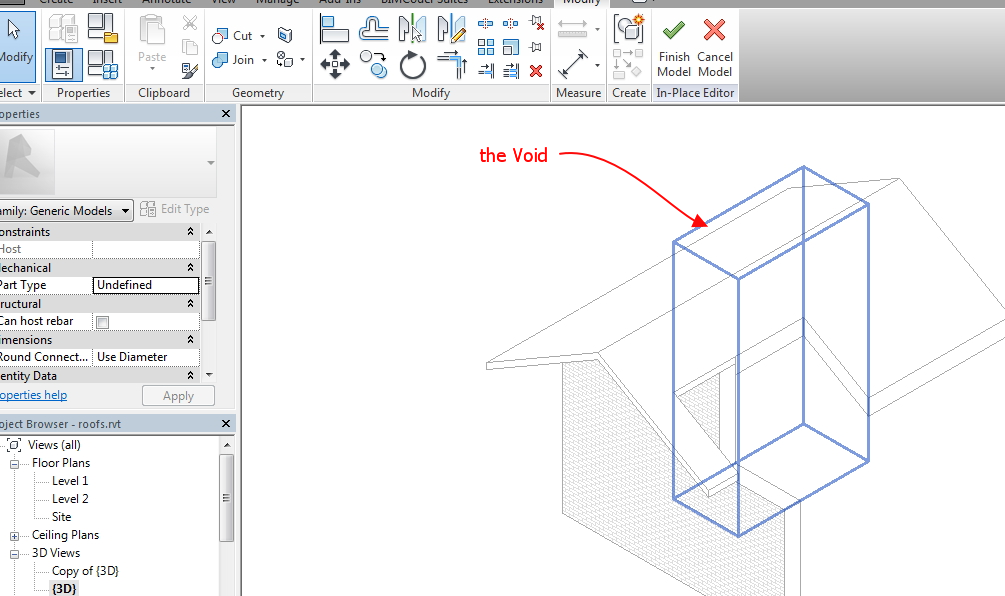
Task: Activate the Array tool
Action: pyautogui.click(x=485, y=47)
